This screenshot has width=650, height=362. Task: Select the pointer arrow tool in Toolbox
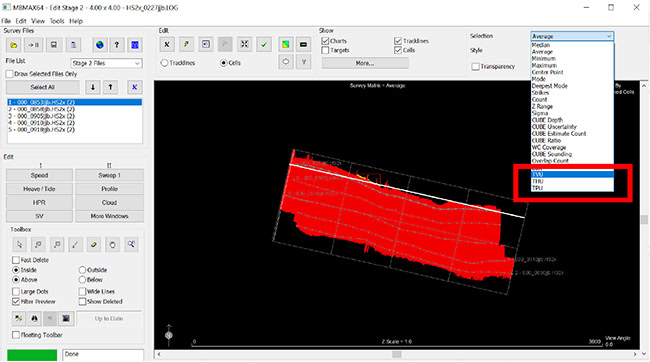(x=19, y=245)
